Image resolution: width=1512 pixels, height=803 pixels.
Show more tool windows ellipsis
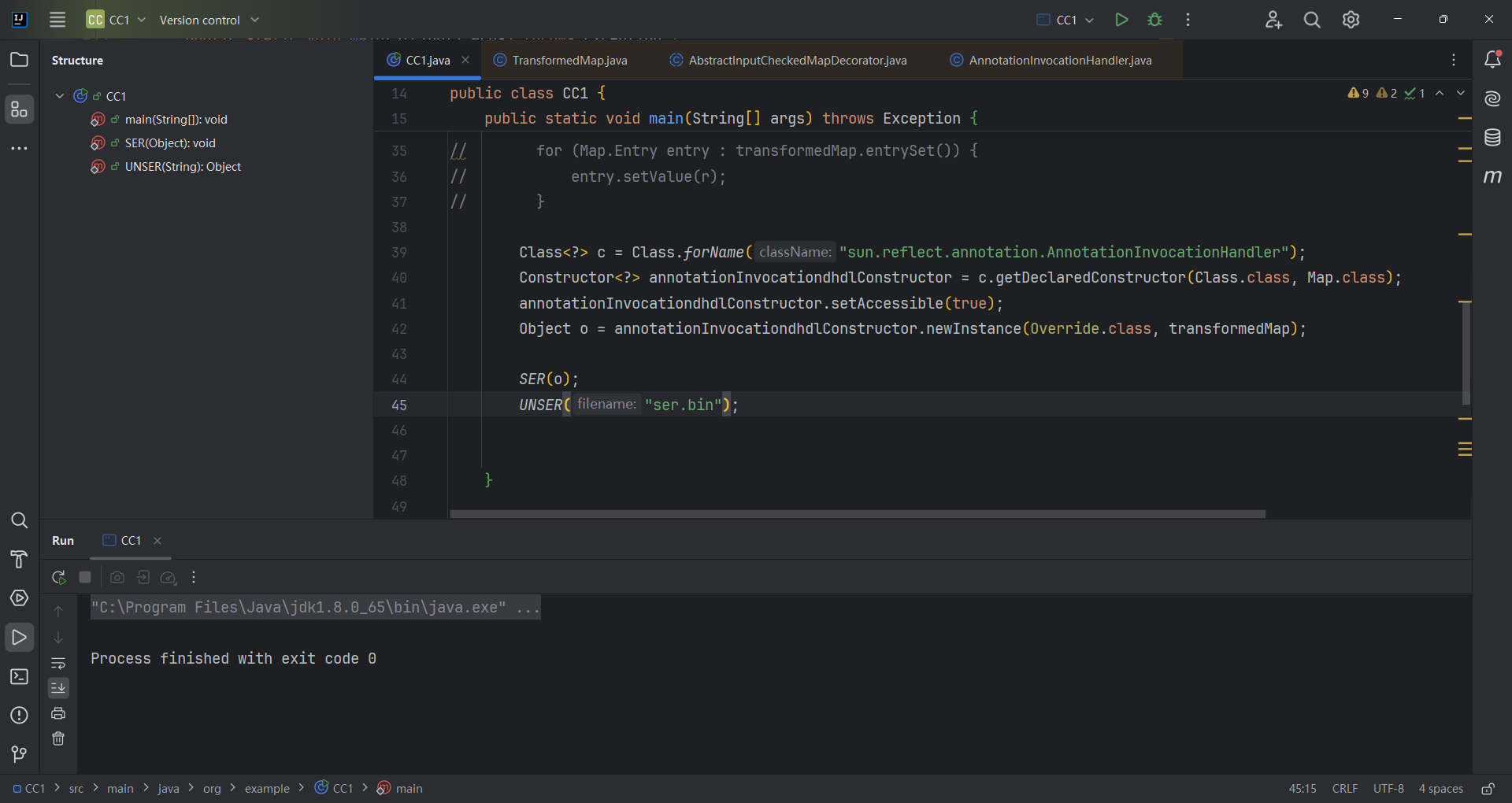tap(19, 148)
